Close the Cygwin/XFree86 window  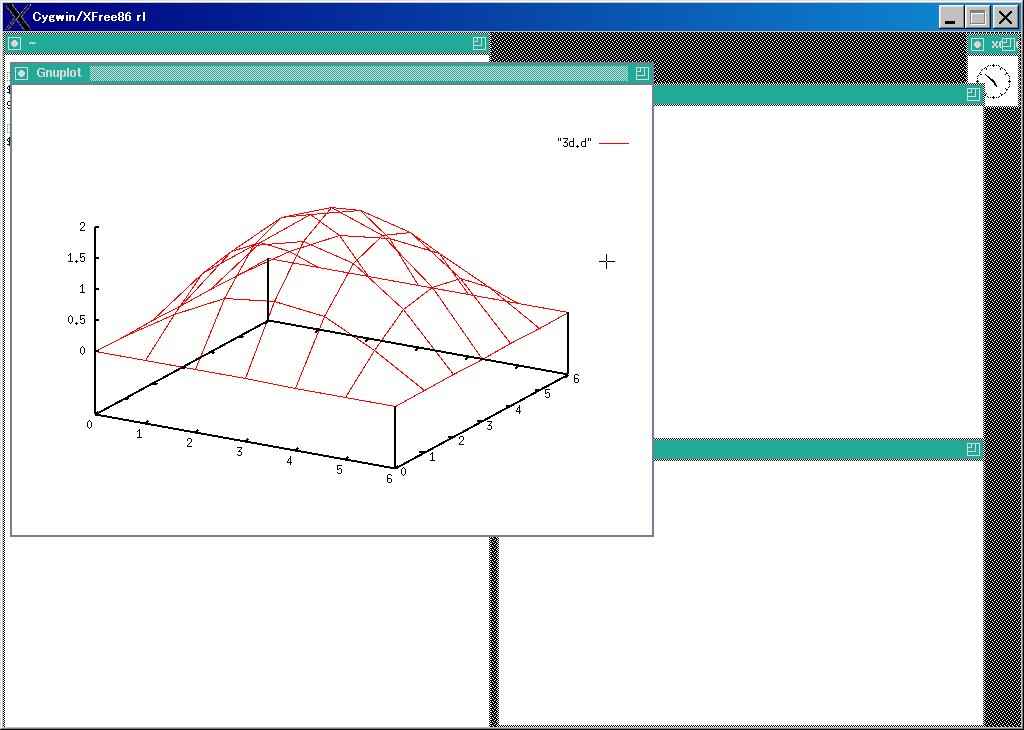(x=1004, y=17)
